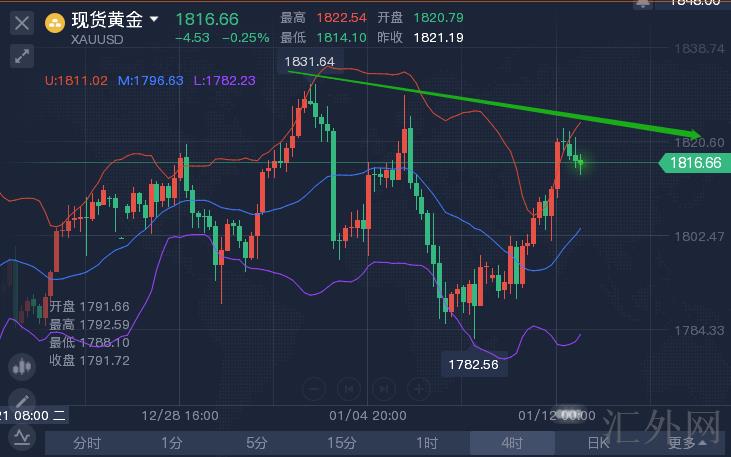The height and width of the screenshot is (457, 731).
Task: Close the chart with the X icon
Action: 21,21
